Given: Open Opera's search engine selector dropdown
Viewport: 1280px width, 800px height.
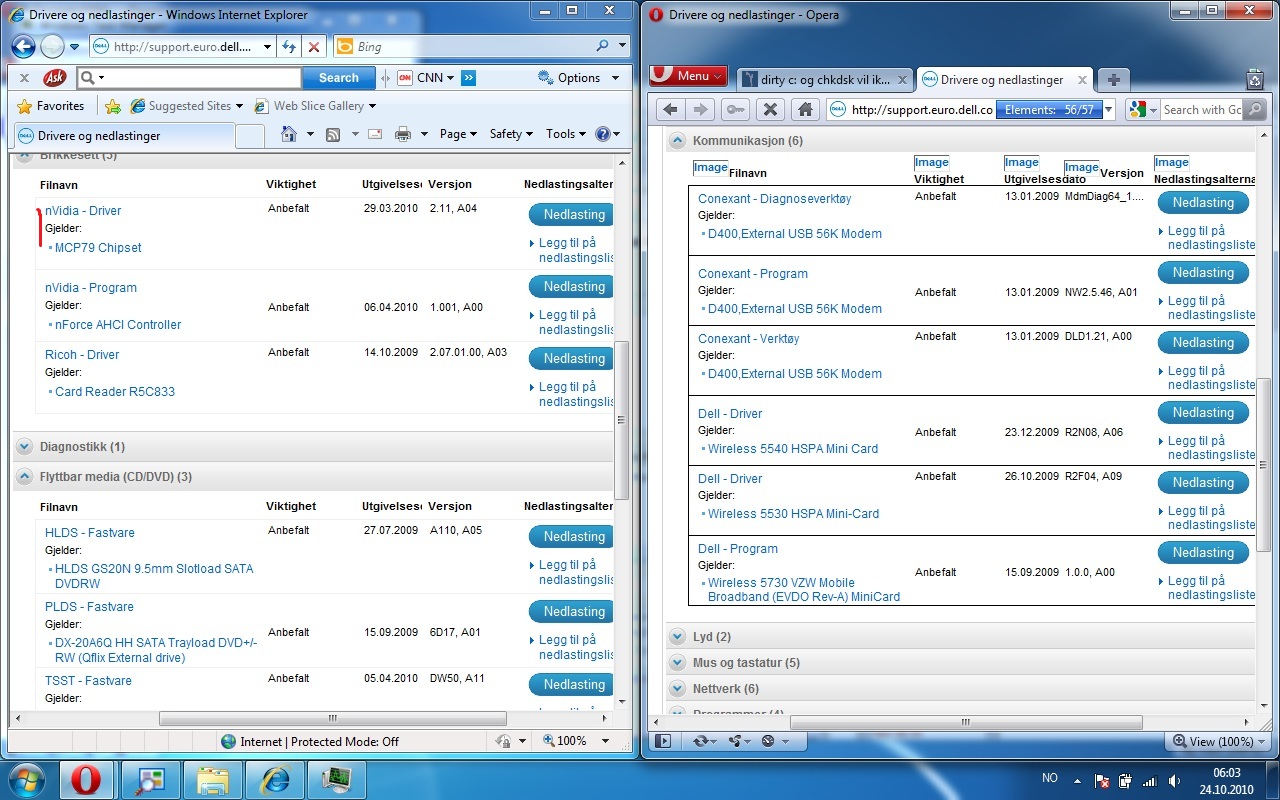Looking at the screenshot, I should click(x=1142, y=110).
